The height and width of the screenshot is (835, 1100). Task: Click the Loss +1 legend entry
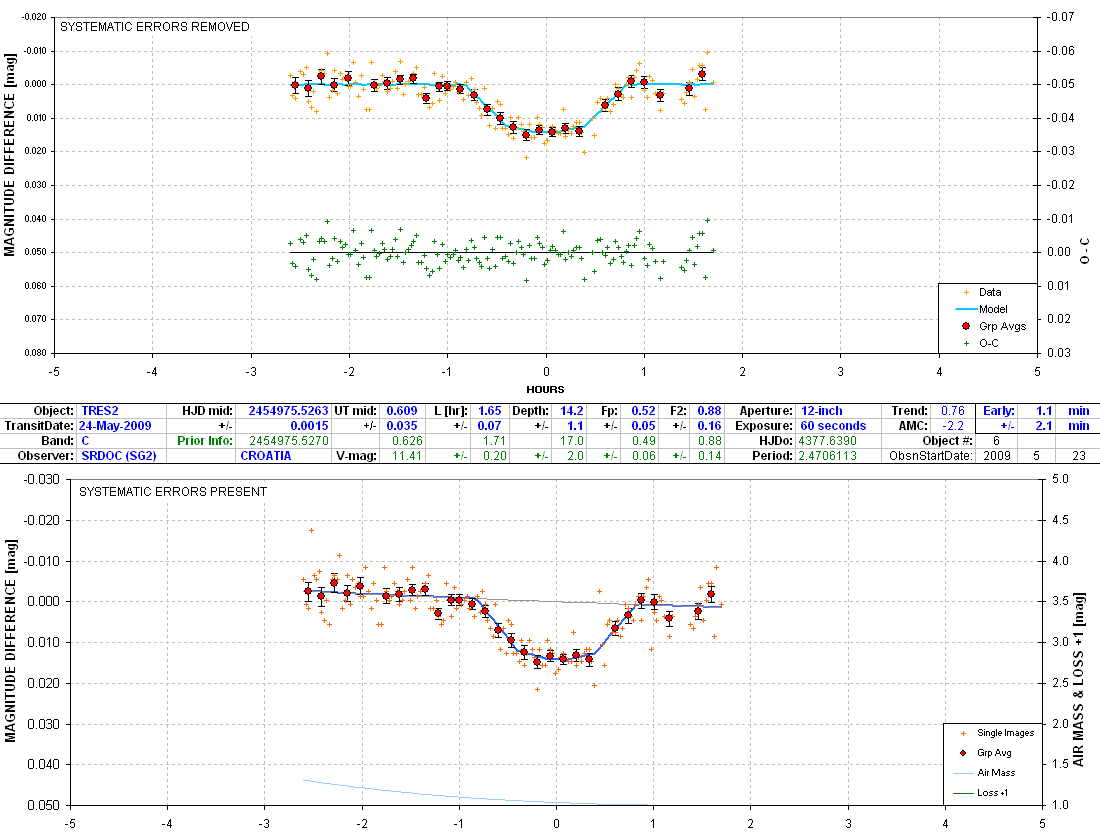(x=981, y=793)
